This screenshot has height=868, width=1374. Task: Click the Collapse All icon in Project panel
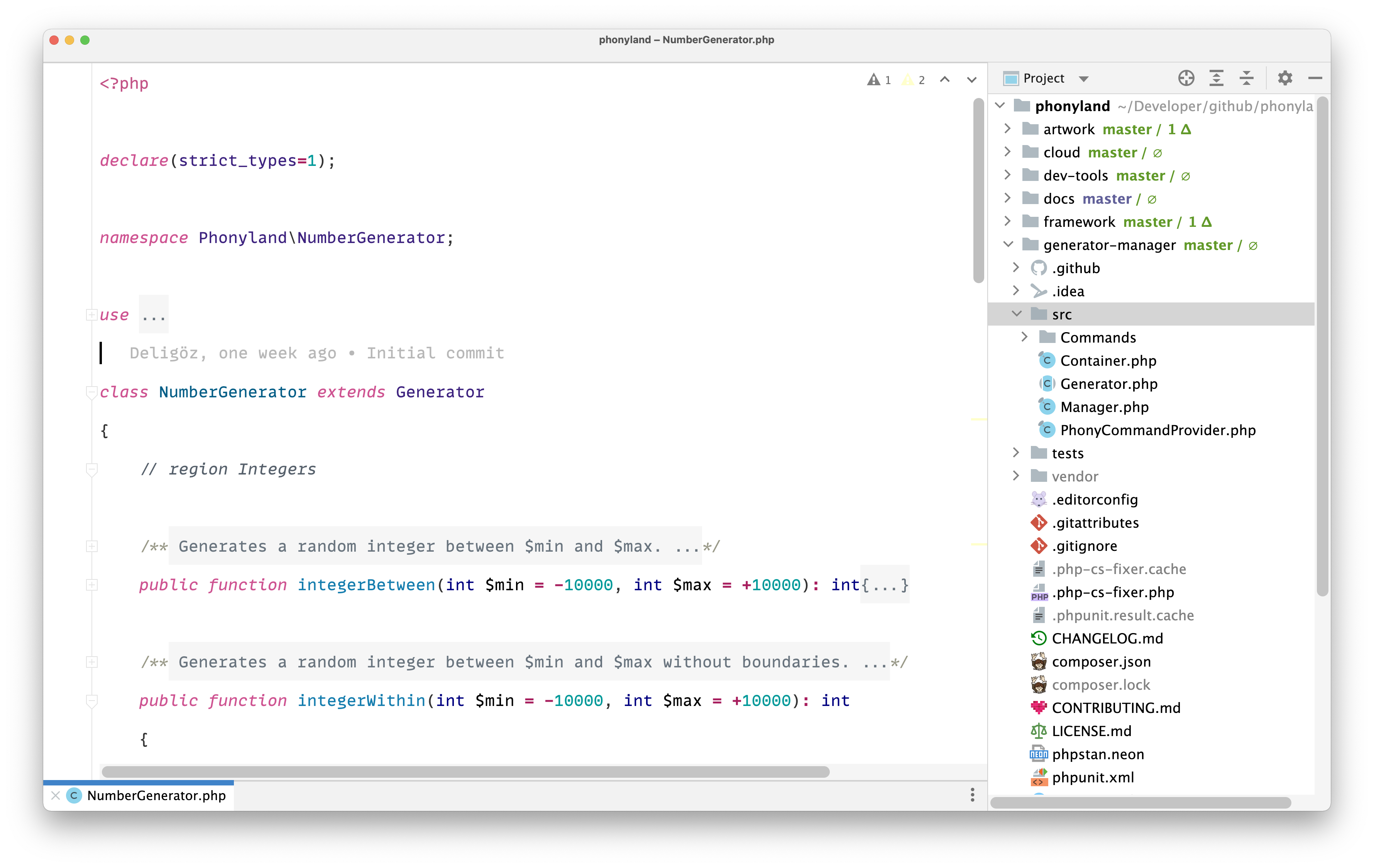(1246, 78)
